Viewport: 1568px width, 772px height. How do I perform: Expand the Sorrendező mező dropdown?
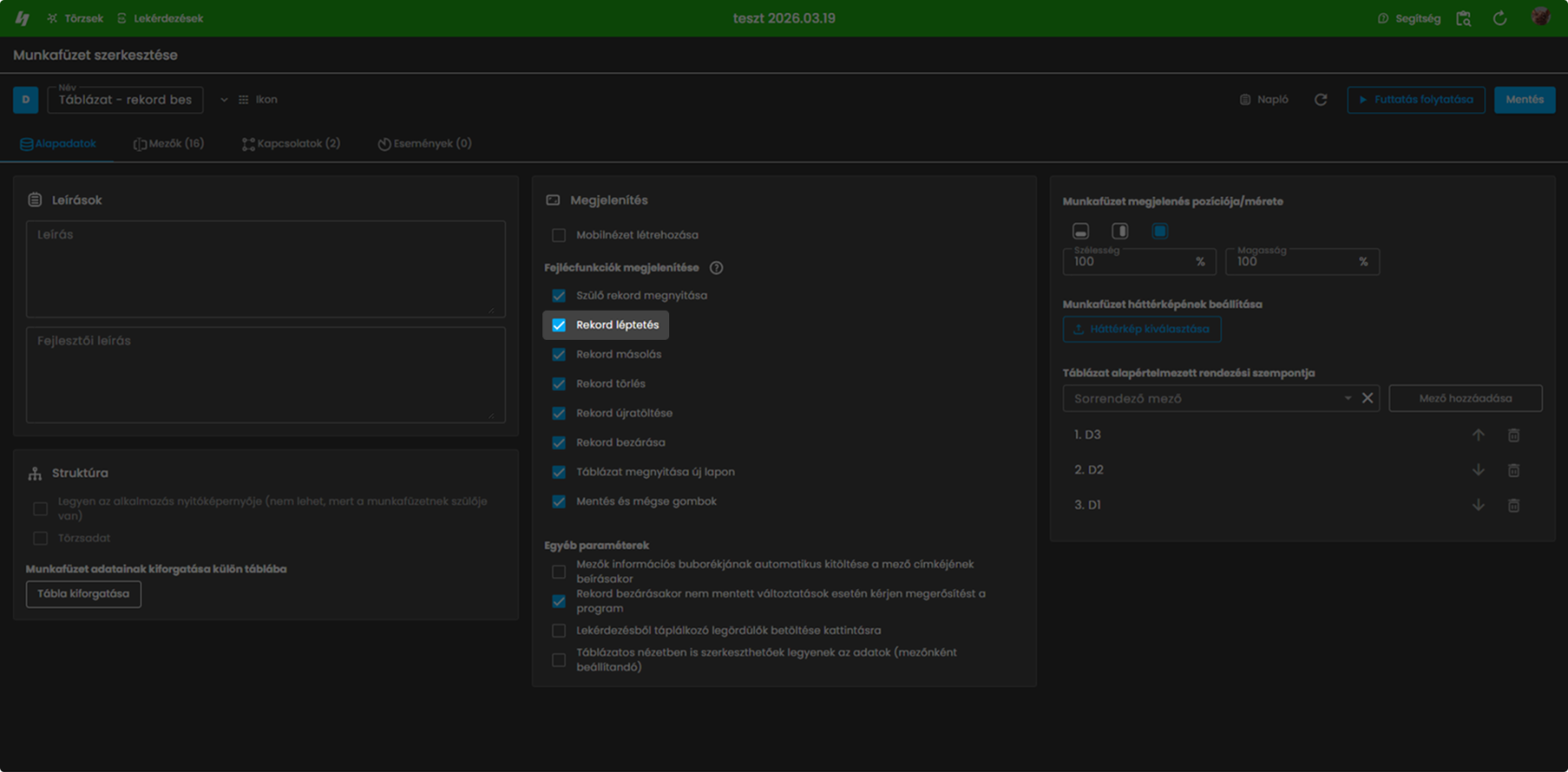pyautogui.click(x=1348, y=398)
